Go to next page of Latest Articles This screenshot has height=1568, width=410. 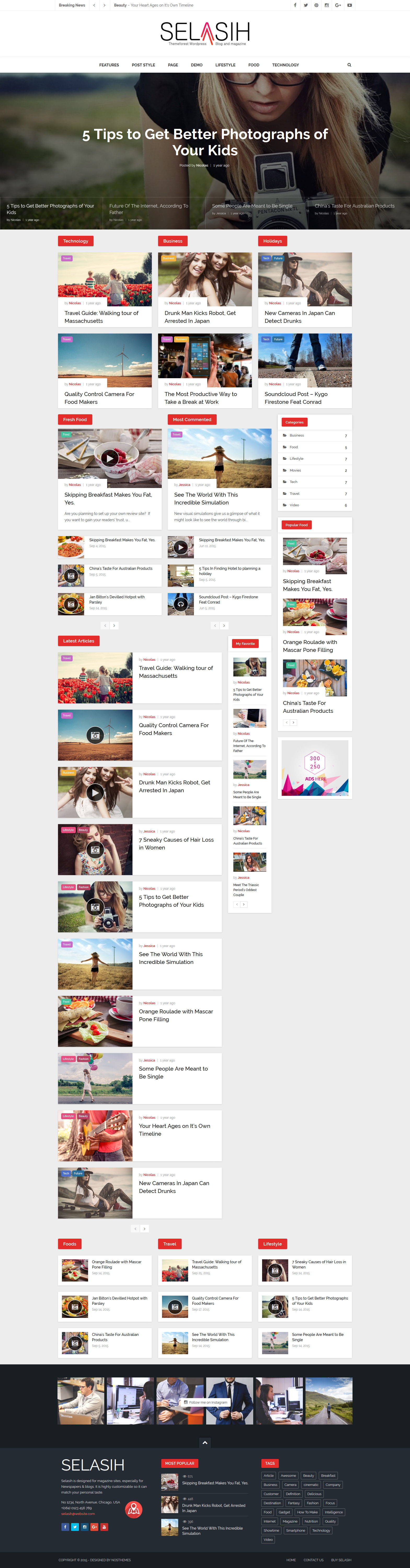[144, 1228]
